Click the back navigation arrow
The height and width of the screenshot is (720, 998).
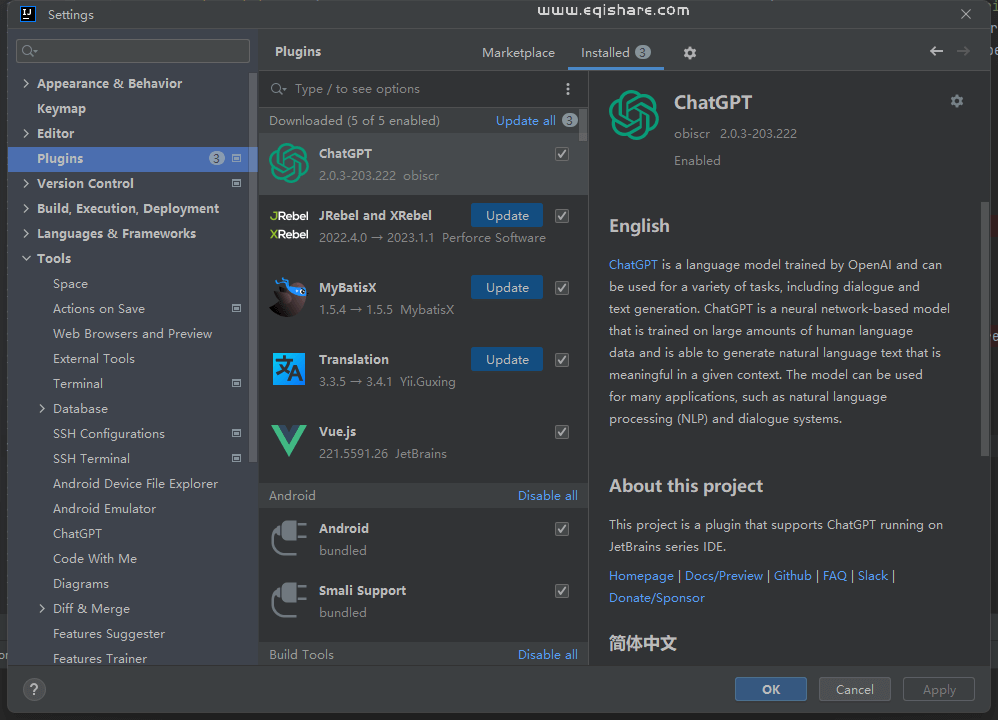pos(936,51)
